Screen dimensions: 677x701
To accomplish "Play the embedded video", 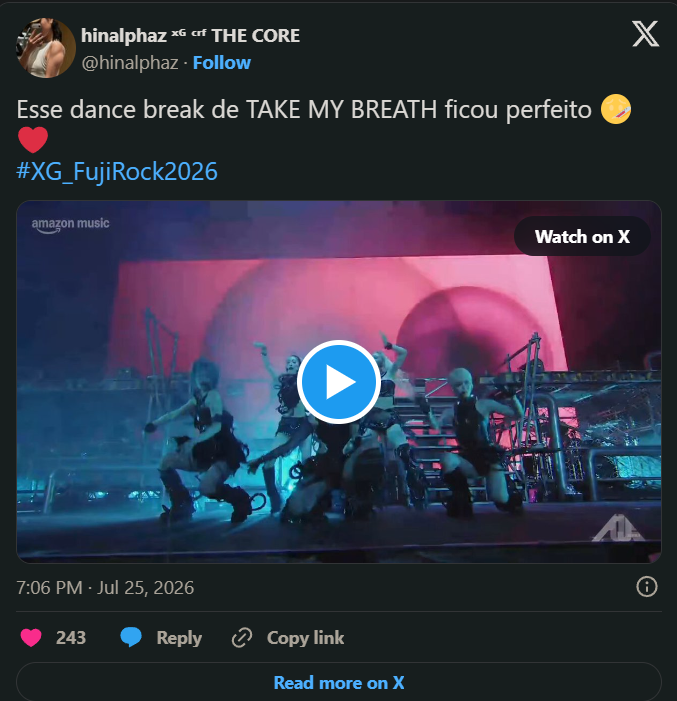I will click(x=338, y=382).
